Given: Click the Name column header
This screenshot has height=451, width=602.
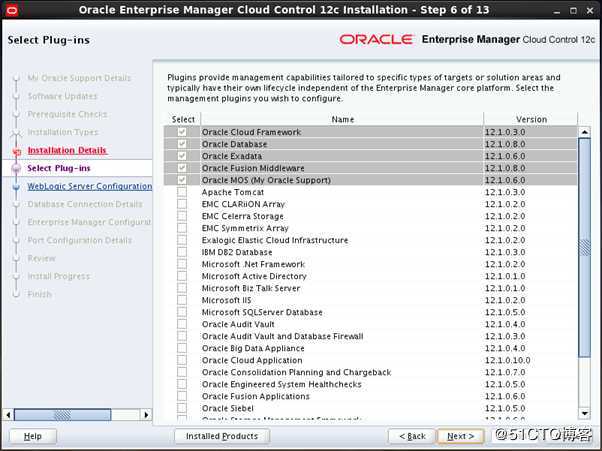Looking at the screenshot, I should click(342, 119).
